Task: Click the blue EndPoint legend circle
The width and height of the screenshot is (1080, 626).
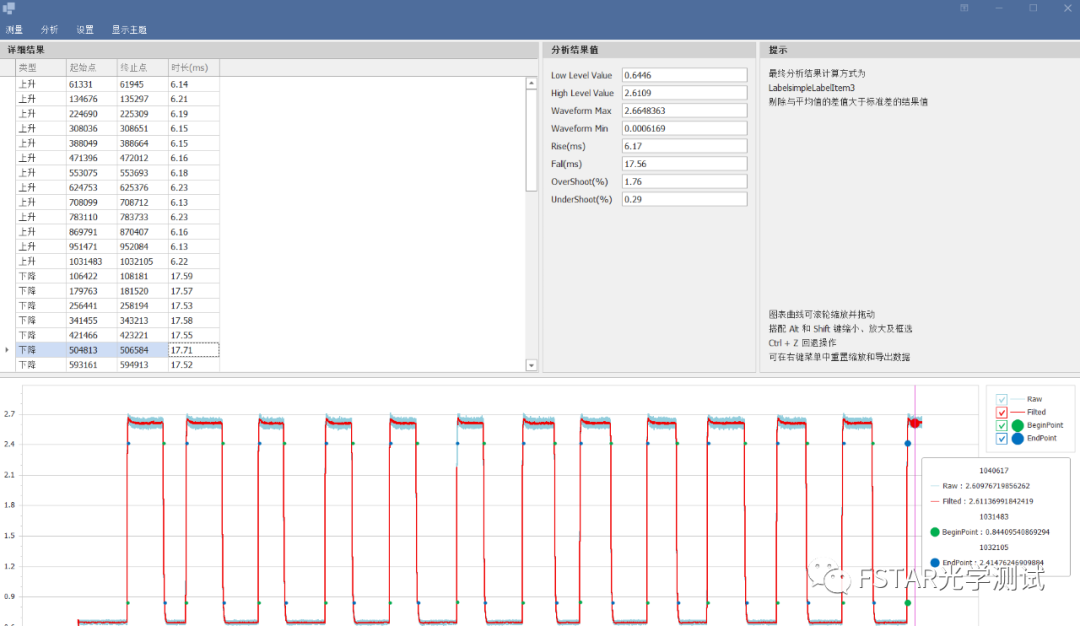Action: (x=1017, y=439)
